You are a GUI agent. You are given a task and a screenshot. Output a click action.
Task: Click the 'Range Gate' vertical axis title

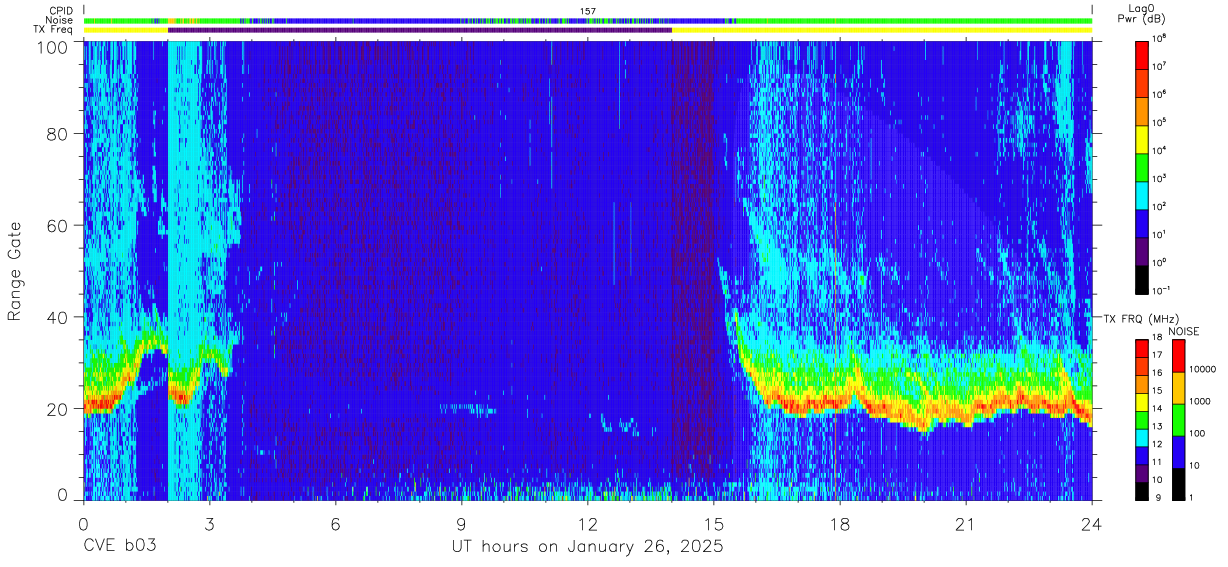[15, 272]
